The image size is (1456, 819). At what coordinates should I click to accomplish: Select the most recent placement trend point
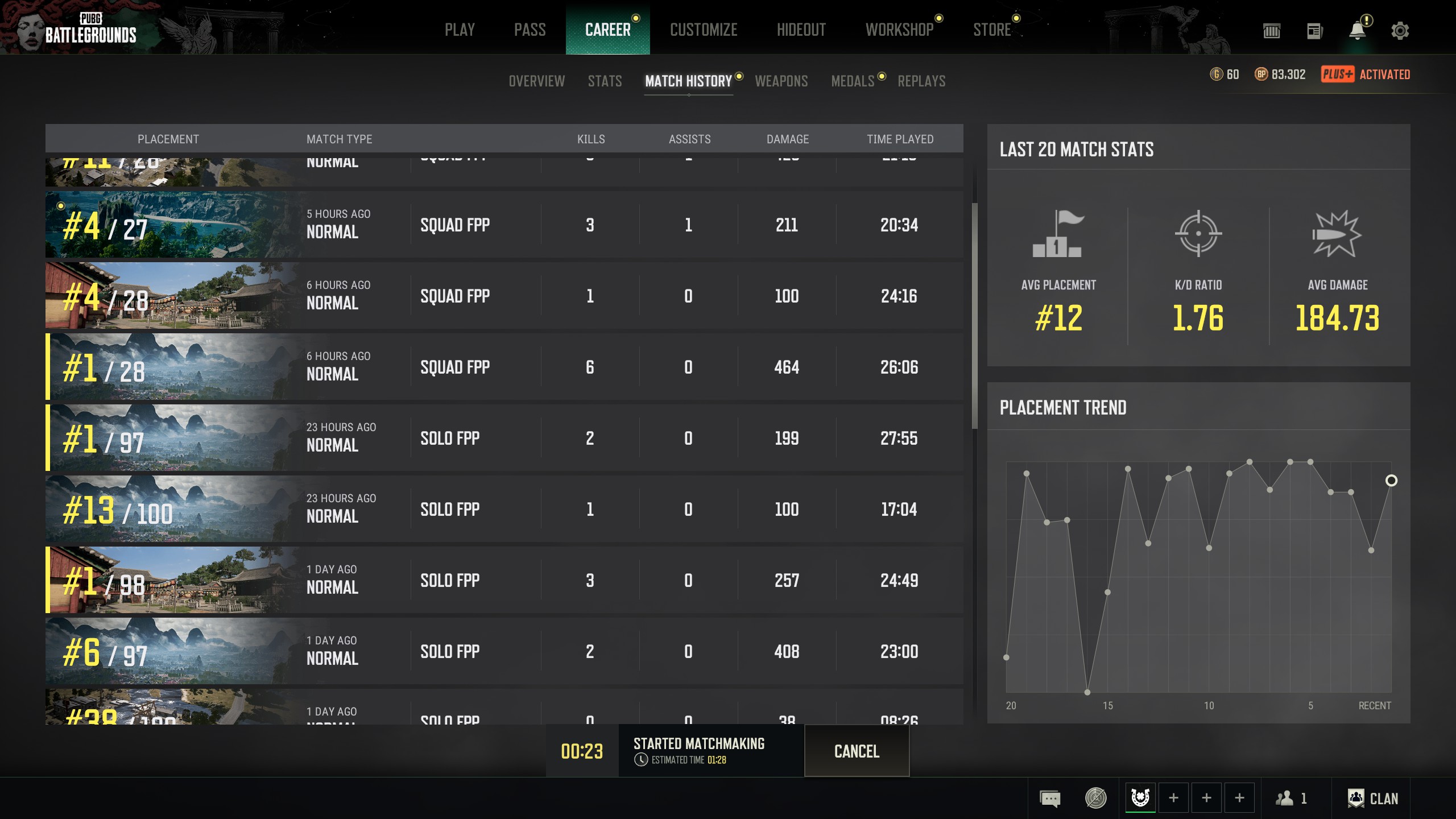[1391, 481]
